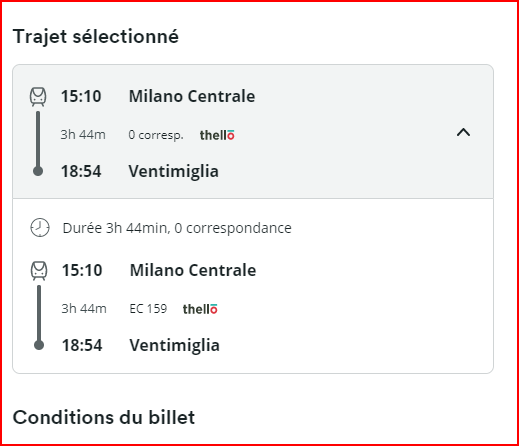Screen dimensions: 519x446
Task: Click Milano Centrale in the detailed segment
Action: point(193,270)
